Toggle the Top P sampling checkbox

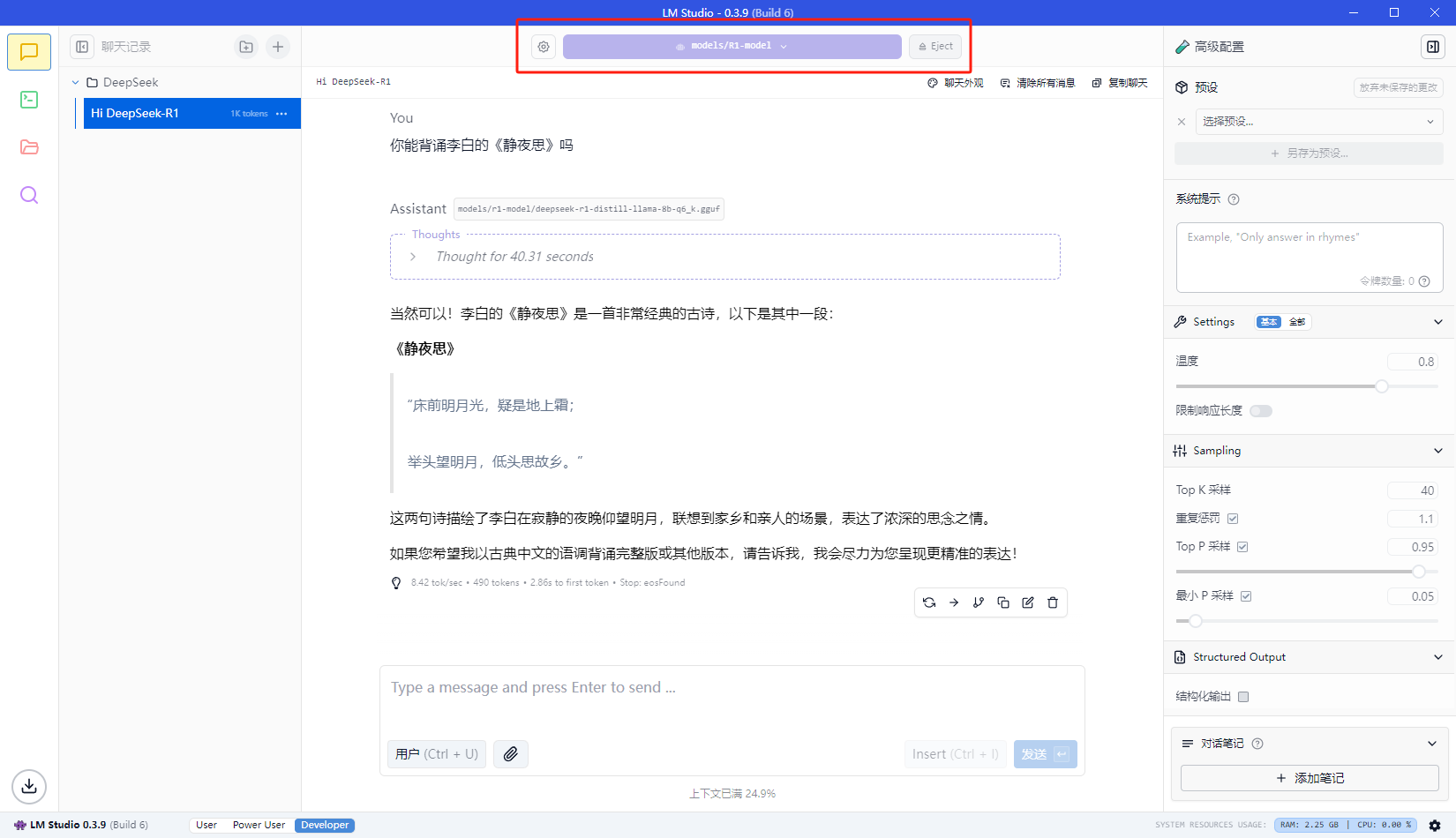tap(1242, 547)
